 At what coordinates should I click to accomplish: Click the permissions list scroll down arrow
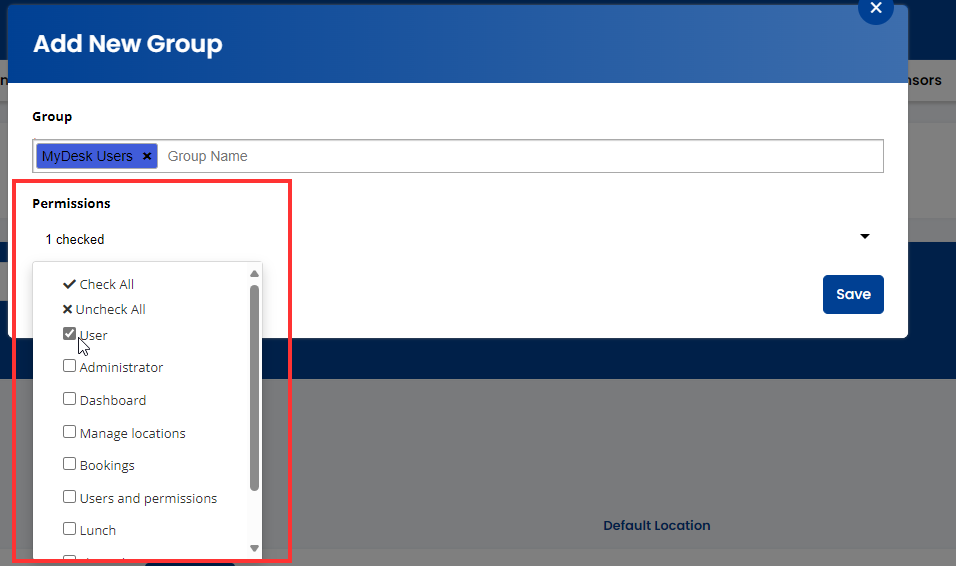click(x=254, y=548)
